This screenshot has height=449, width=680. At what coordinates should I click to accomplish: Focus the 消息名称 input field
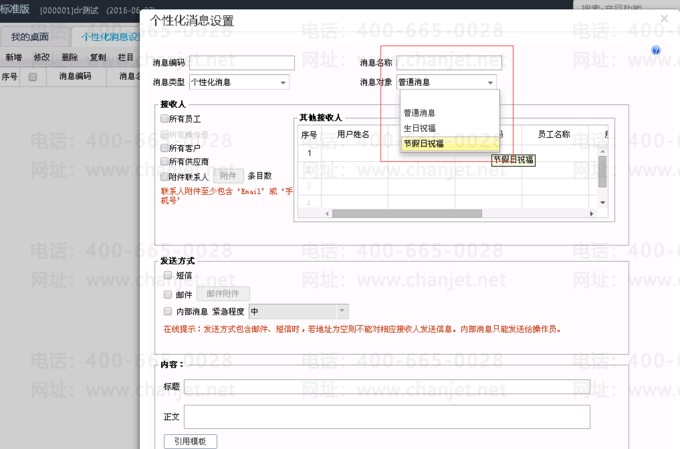pos(449,62)
